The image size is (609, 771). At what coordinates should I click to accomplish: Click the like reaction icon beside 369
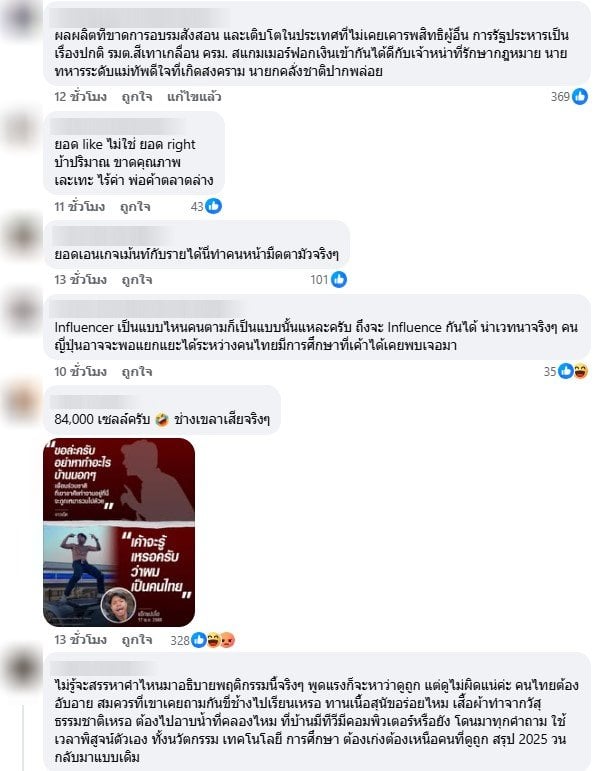coord(580,96)
